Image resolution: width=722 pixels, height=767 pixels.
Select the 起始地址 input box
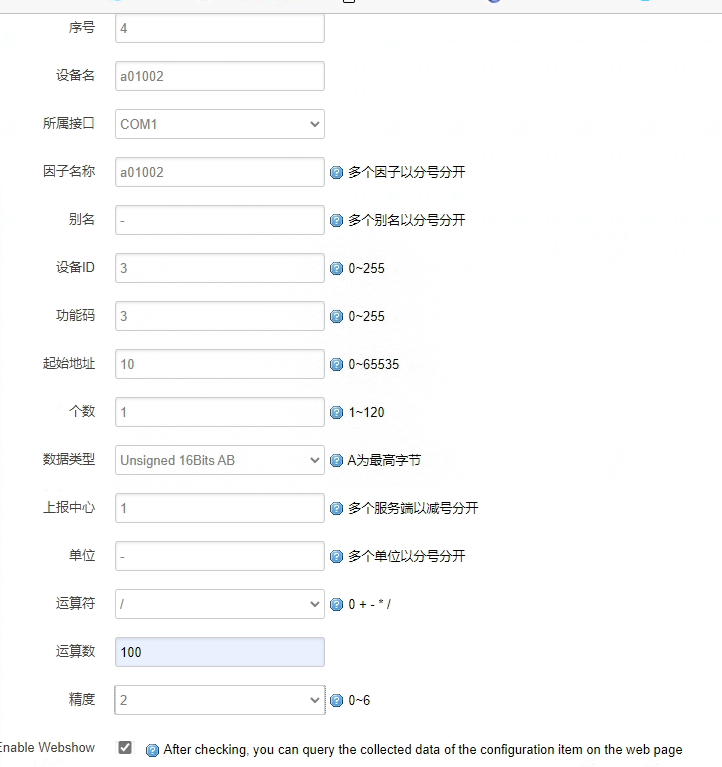pos(220,364)
